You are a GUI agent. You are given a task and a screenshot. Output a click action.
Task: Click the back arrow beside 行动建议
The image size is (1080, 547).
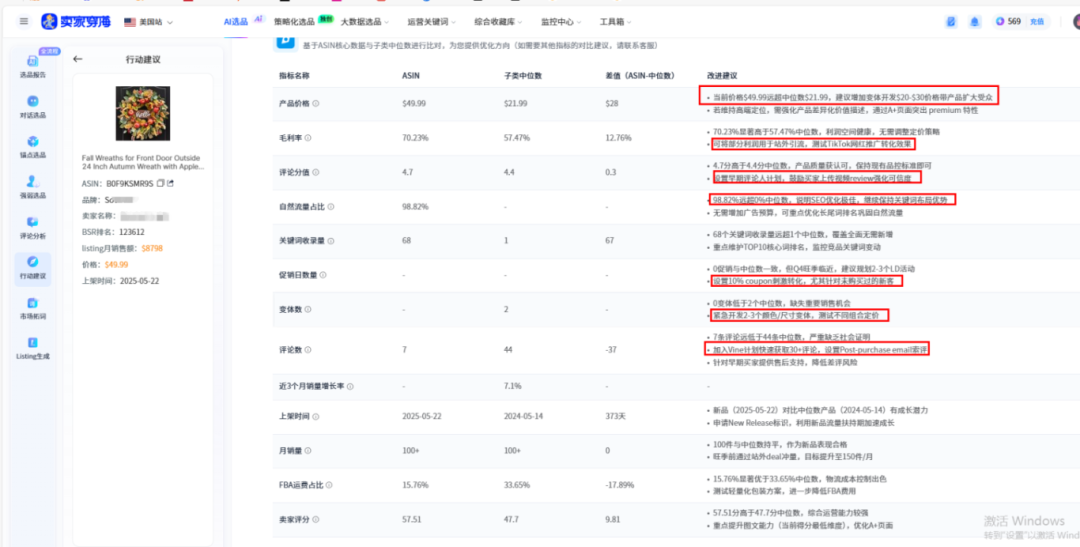point(78,59)
